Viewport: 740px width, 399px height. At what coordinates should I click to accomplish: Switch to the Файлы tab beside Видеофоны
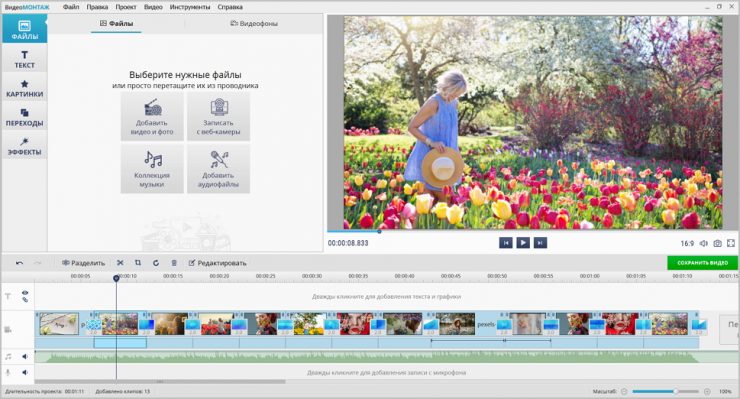point(116,23)
